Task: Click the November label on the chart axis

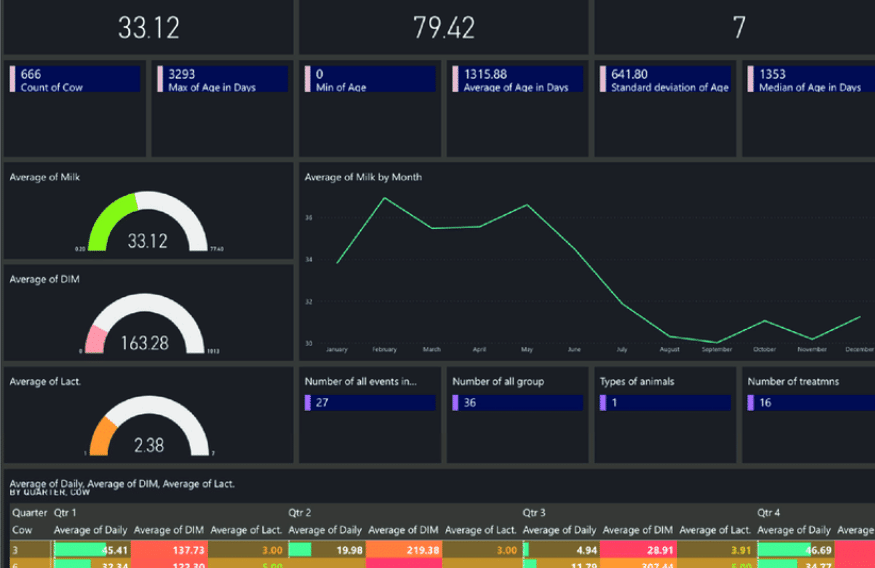Action: (x=812, y=349)
